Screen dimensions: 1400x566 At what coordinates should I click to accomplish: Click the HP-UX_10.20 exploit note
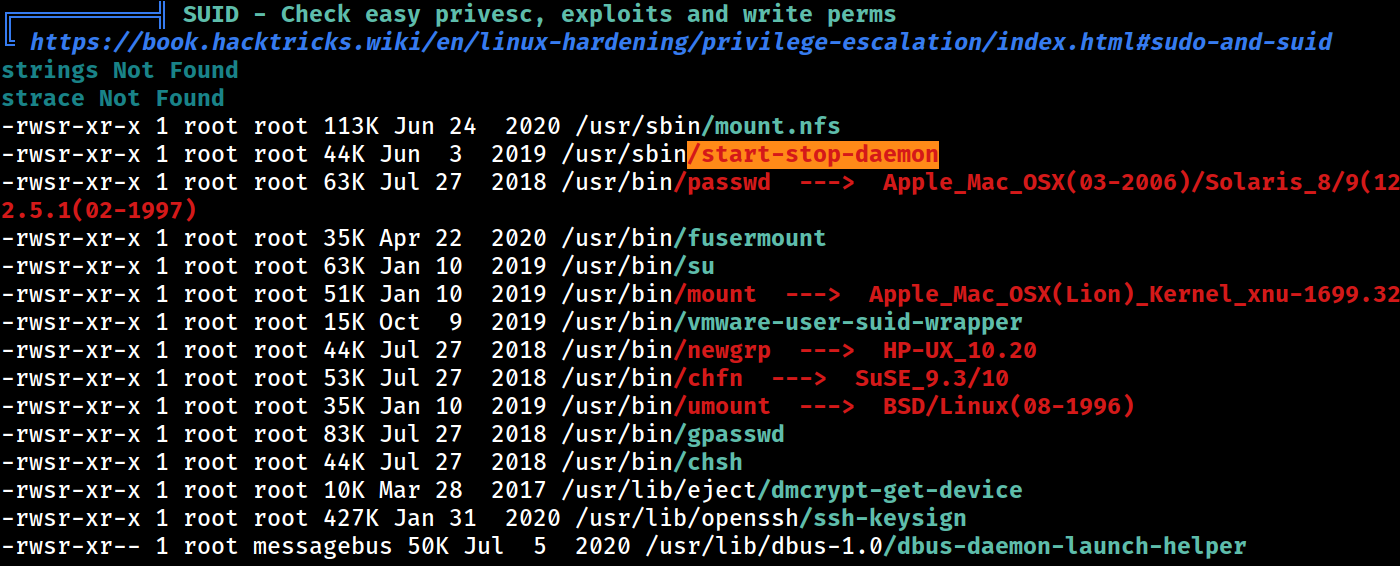(960, 350)
